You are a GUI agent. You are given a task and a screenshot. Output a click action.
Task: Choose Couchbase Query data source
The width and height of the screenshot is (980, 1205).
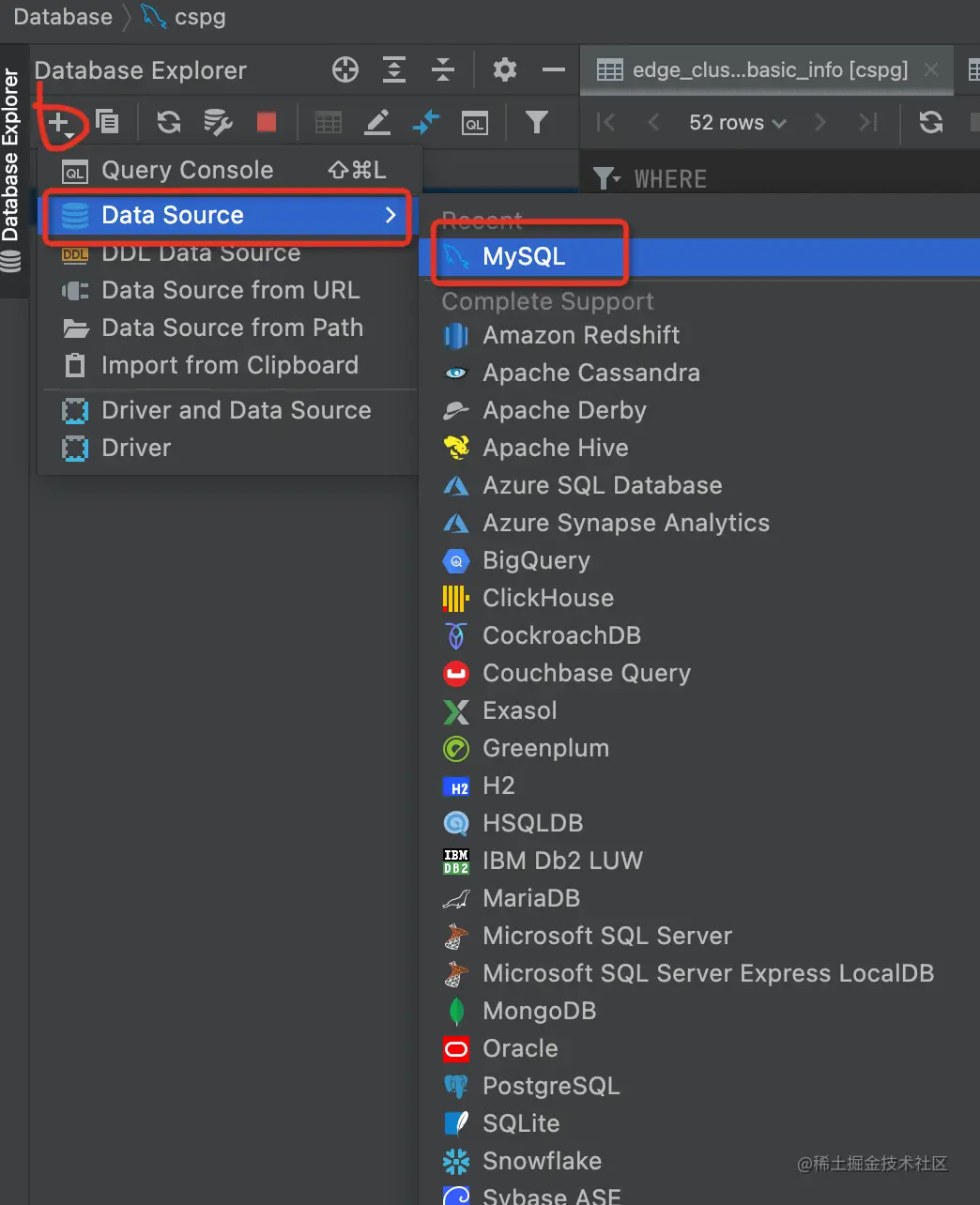click(699, 673)
